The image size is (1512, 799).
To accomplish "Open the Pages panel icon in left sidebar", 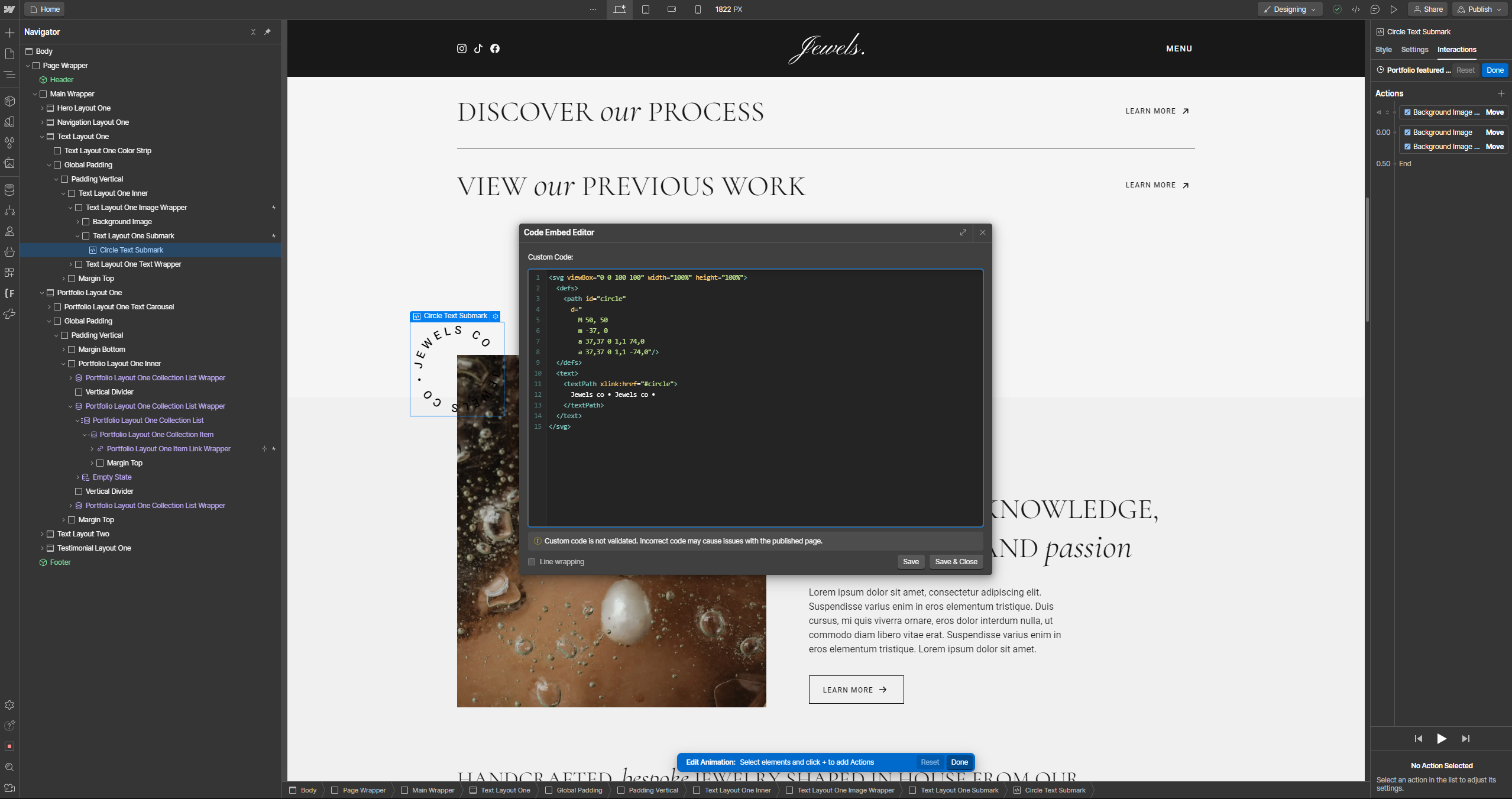I will coord(9,54).
